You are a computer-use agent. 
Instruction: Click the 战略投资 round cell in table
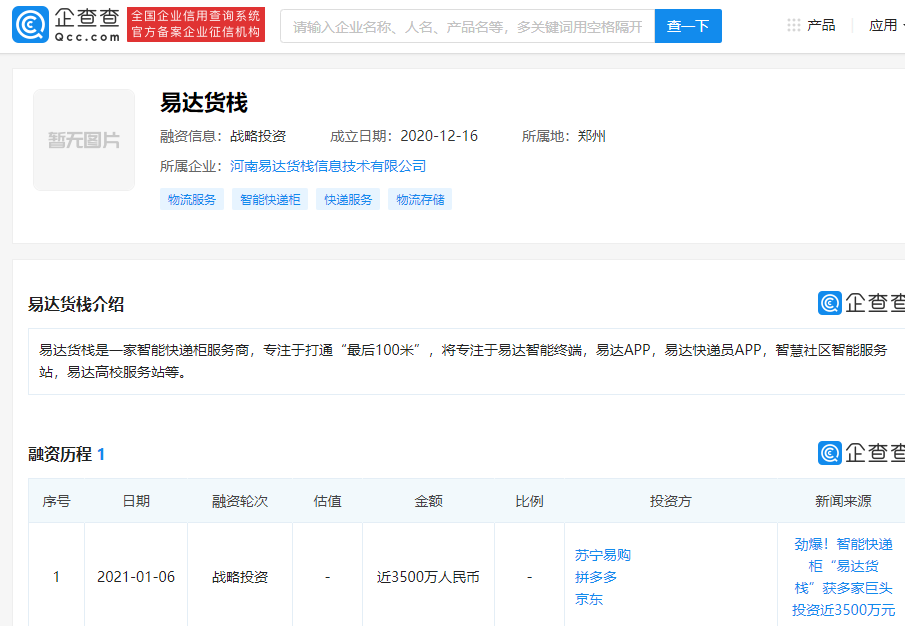point(240,577)
